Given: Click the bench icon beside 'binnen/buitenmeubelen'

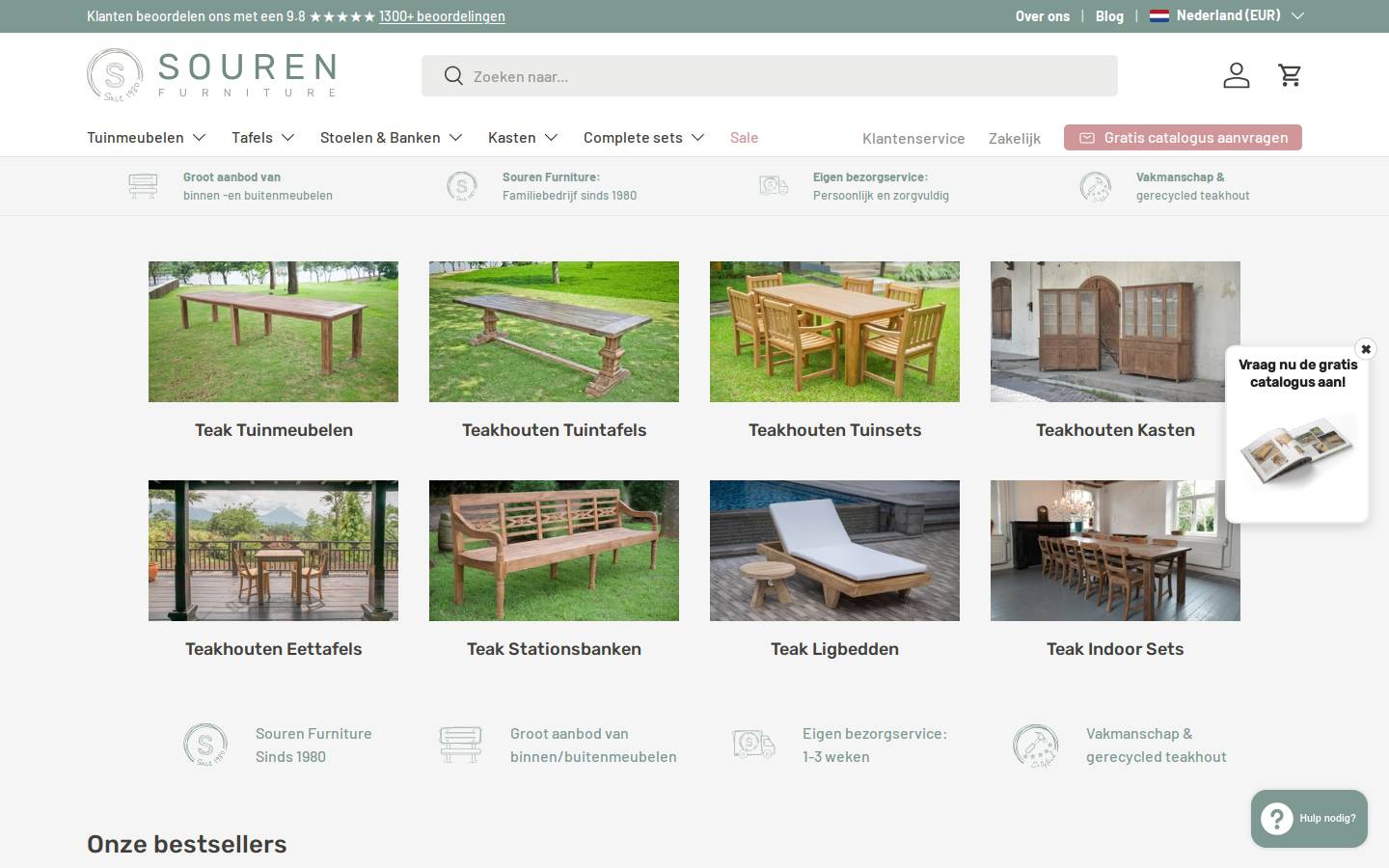Looking at the screenshot, I should (460, 745).
